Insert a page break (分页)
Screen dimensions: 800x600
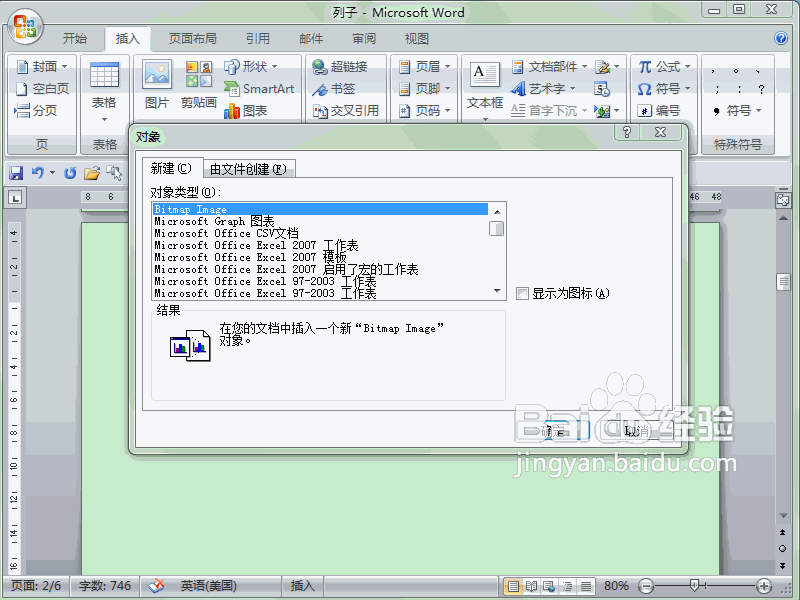(x=36, y=110)
